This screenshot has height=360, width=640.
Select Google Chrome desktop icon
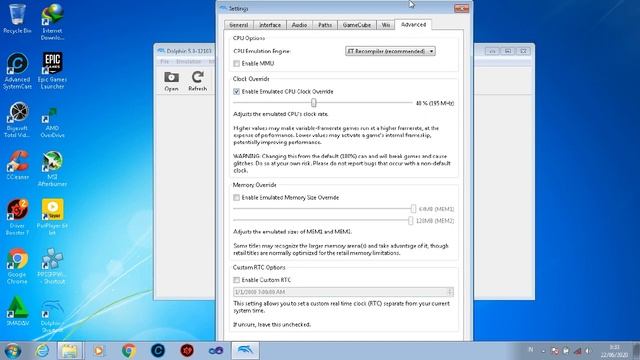(x=17, y=266)
